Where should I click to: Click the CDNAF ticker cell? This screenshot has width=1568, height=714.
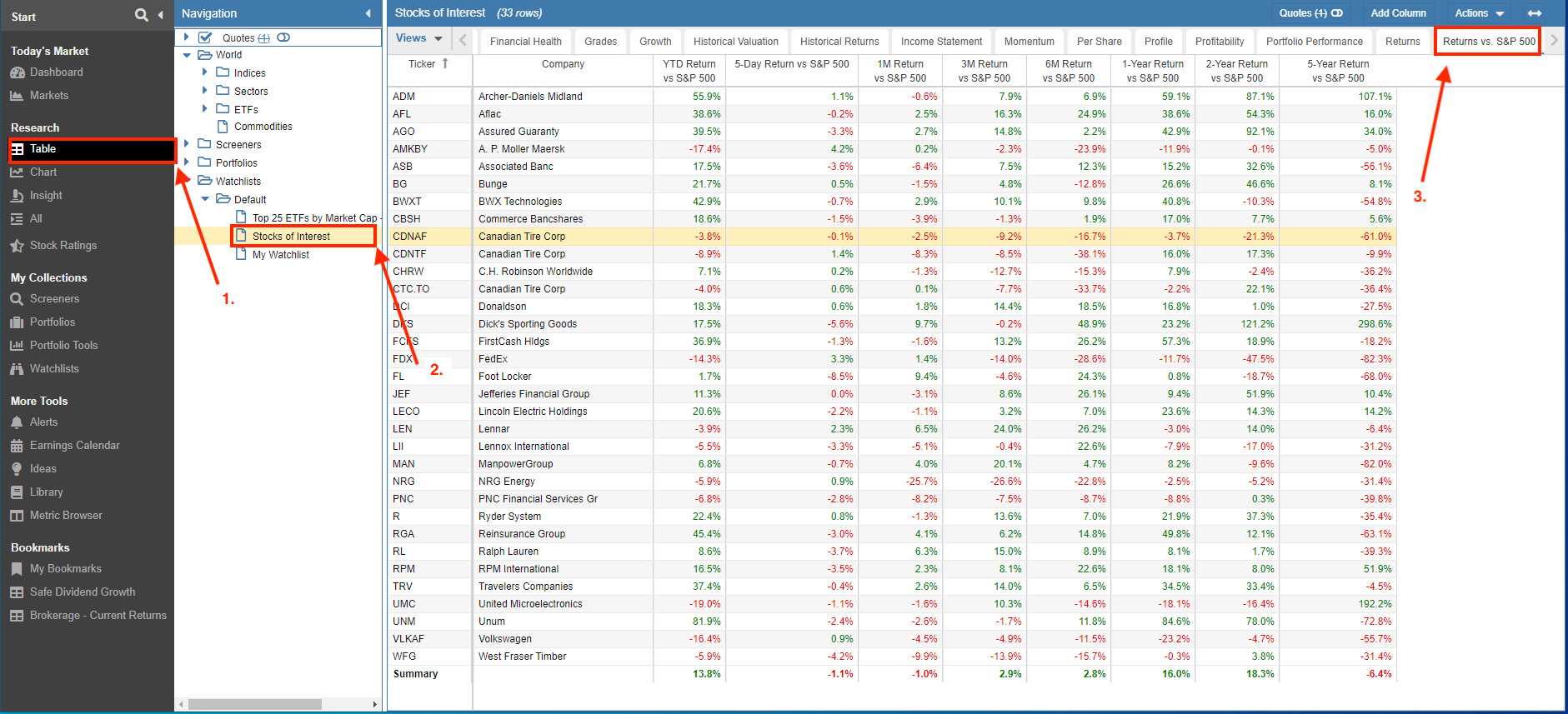coord(428,237)
